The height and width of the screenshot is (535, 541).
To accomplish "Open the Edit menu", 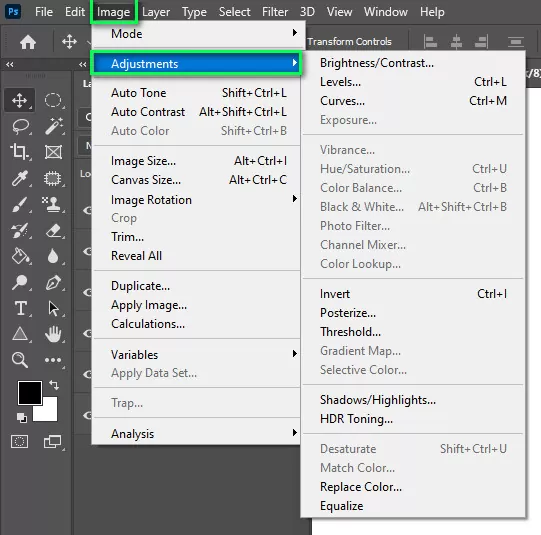I will (75, 12).
